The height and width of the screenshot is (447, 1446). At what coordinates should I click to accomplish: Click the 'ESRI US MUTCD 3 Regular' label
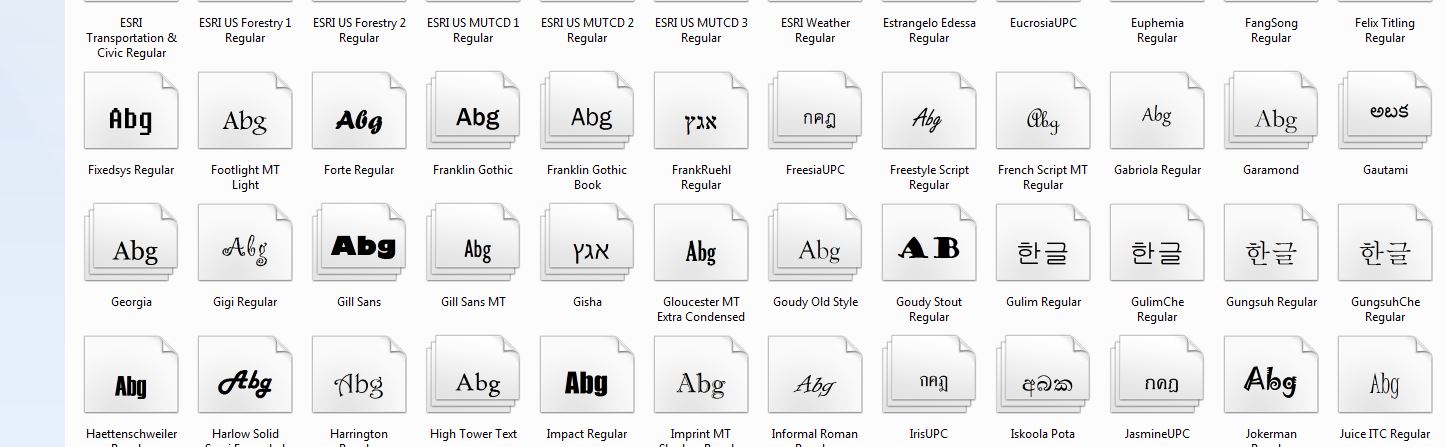coord(701,30)
